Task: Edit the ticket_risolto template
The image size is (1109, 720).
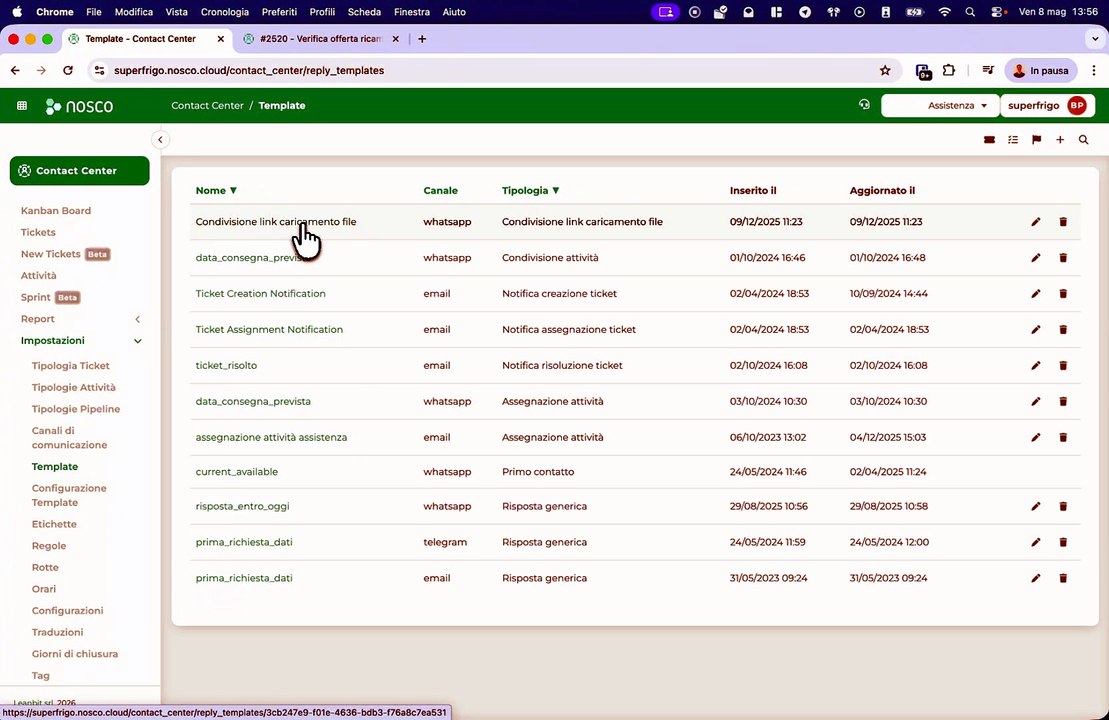Action: point(1035,366)
